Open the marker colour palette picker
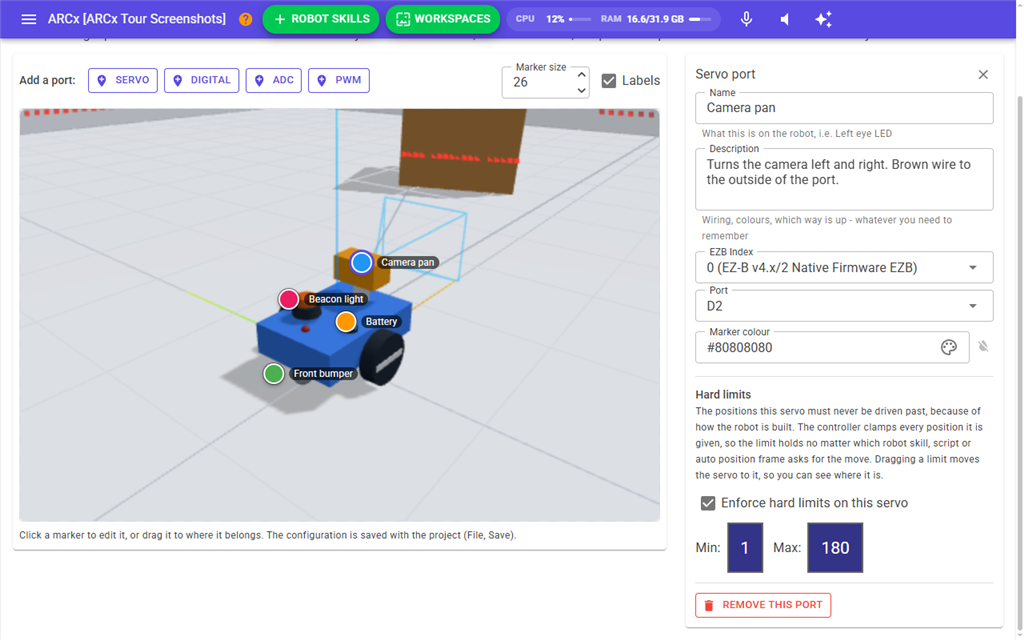 (948, 347)
